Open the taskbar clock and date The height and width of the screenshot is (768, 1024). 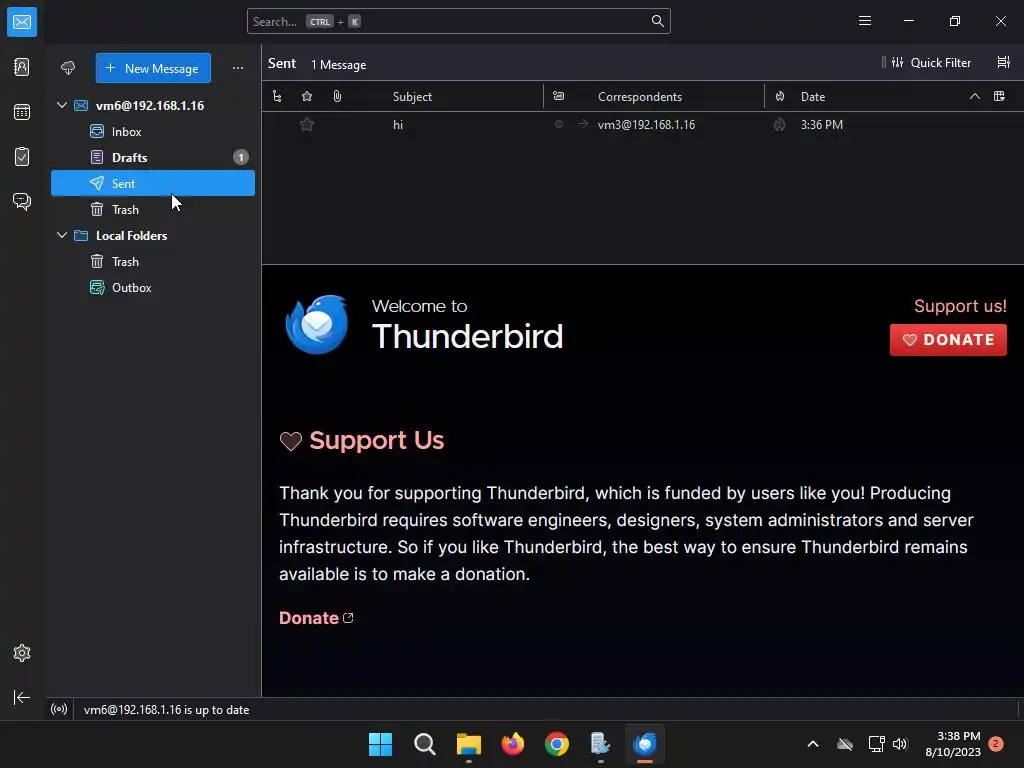point(953,744)
